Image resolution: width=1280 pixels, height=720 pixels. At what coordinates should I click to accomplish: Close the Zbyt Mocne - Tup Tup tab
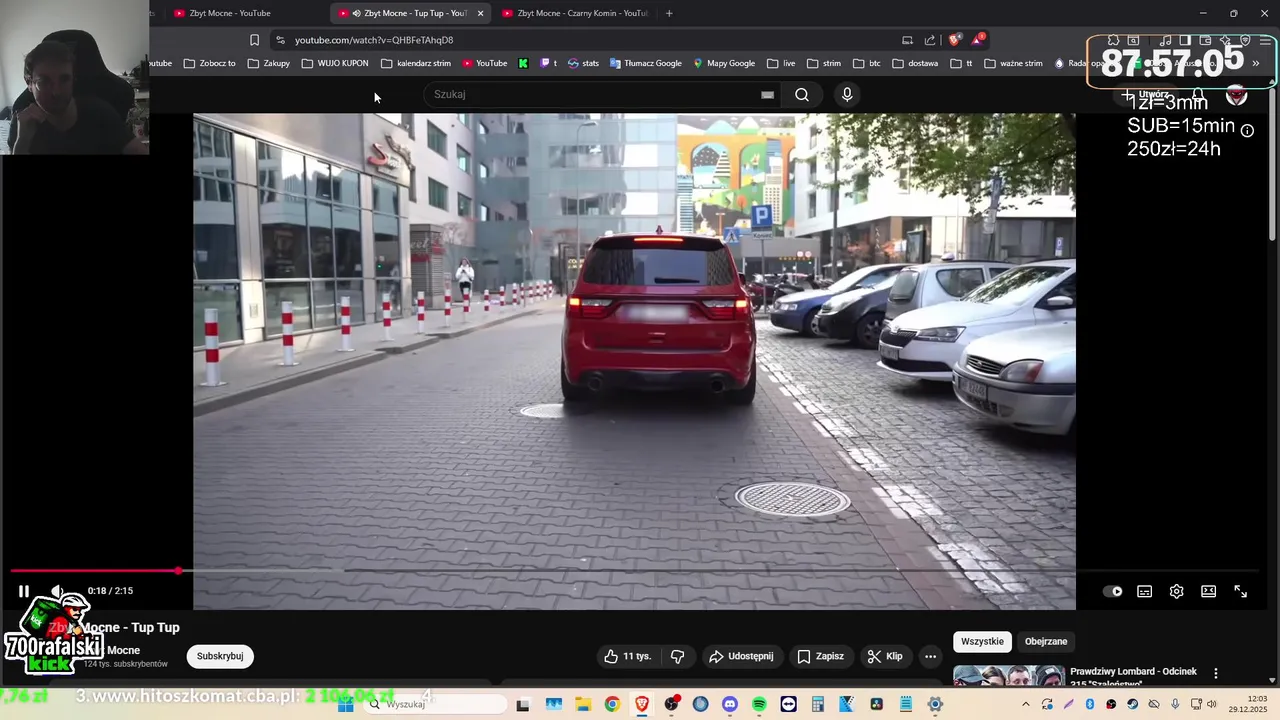[x=481, y=13]
